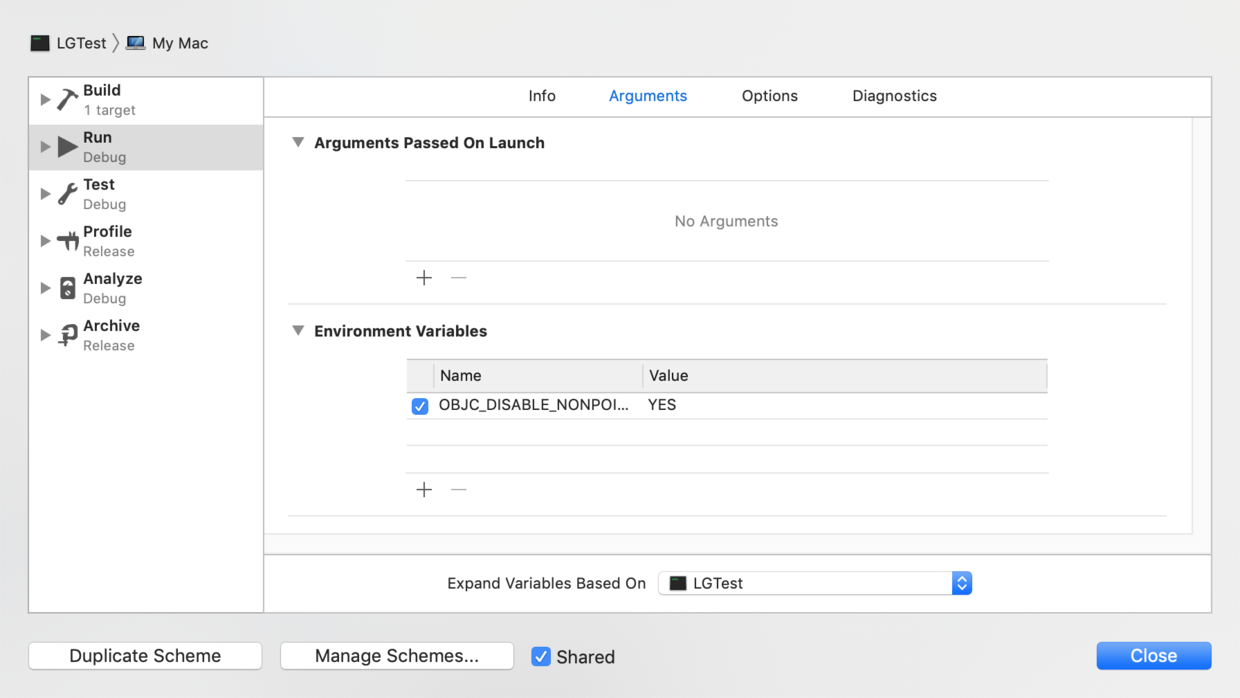Screen dimensions: 1240x698
Task: Expand the Build action disclosure triangle
Action: (45, 99)
